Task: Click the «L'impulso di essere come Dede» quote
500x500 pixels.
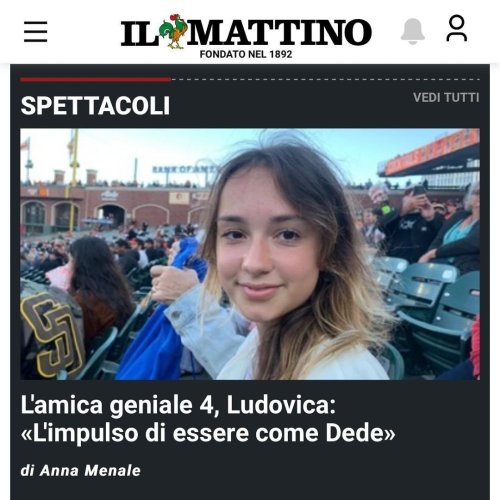Action: click(208, 433)
